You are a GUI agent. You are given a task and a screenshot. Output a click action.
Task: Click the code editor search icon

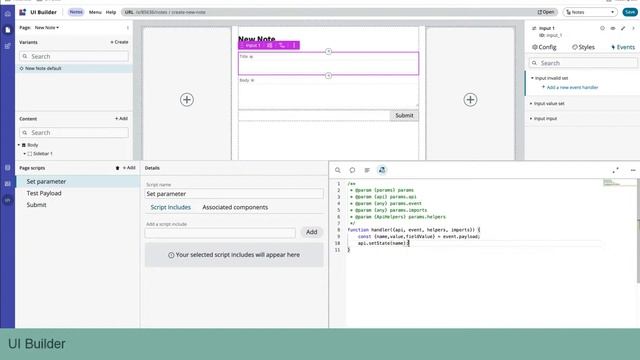pos(338,170)
